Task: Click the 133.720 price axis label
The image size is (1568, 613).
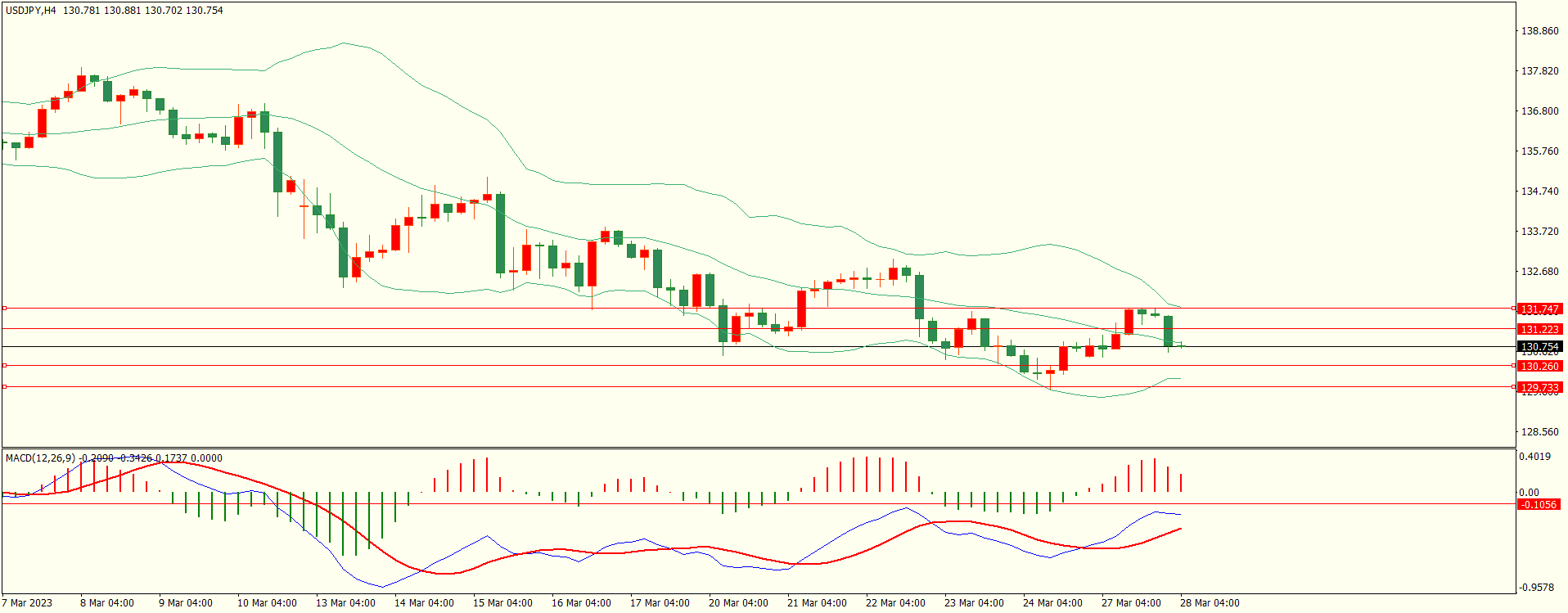Action: pyautogui.click(x=1539, y=232)
